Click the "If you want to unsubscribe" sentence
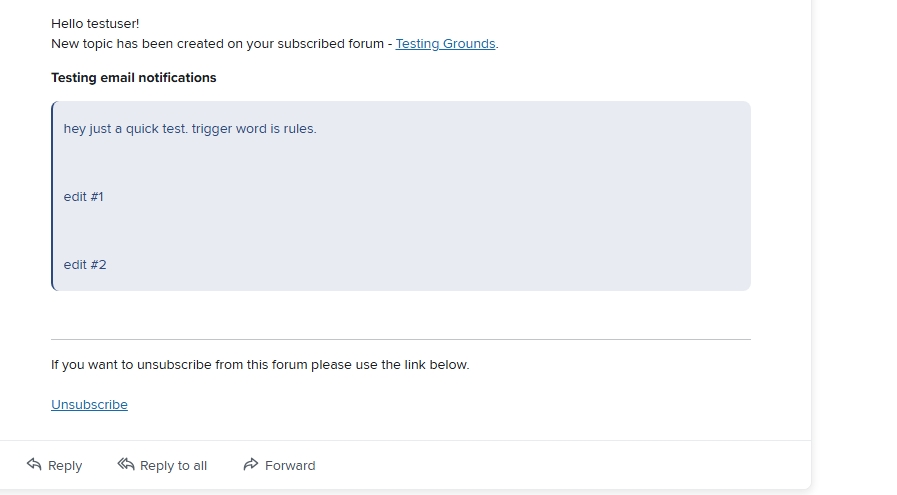This screenshot has width=897, height=495. click(x=259, y=365)
